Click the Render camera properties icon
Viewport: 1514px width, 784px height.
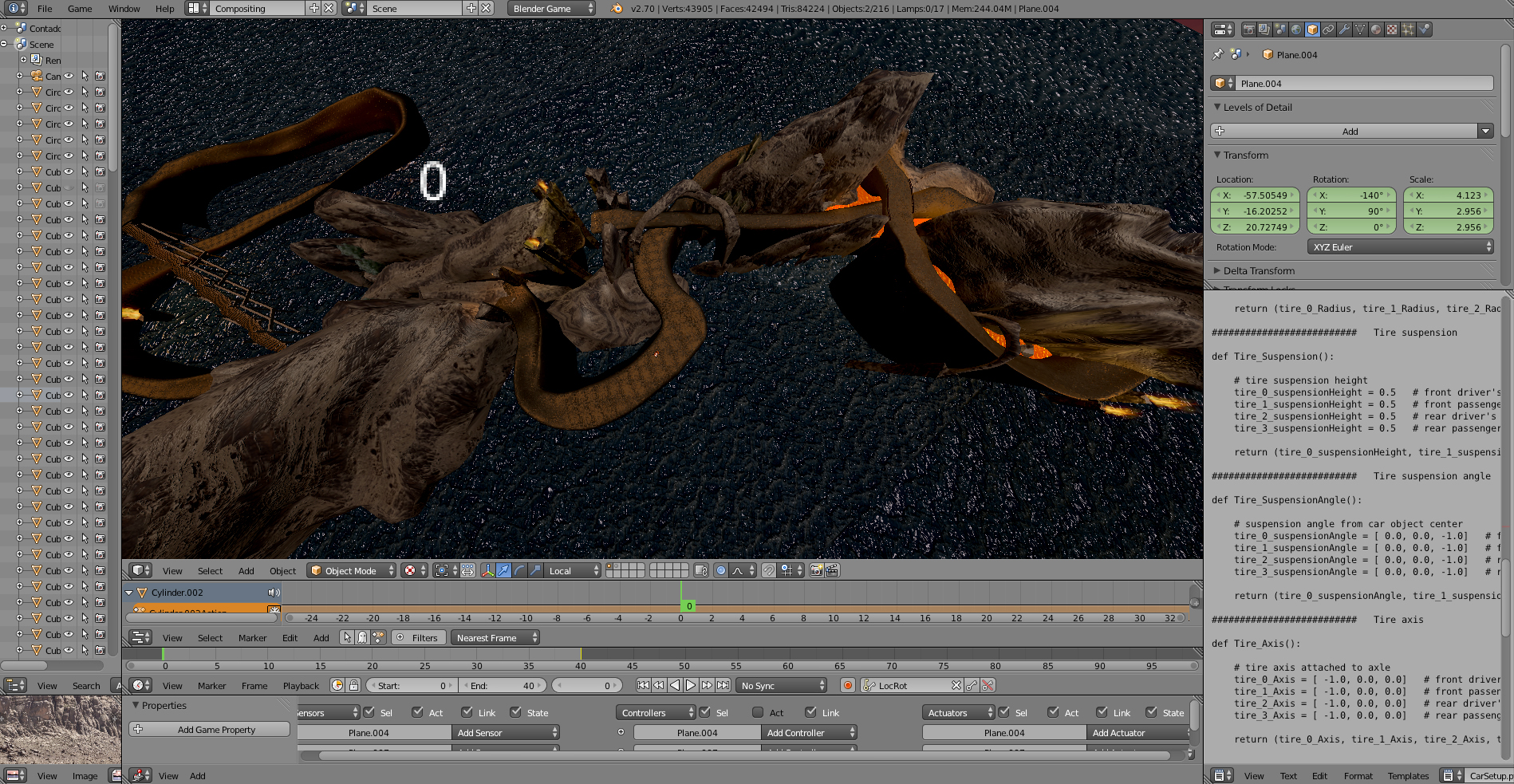(1249, 30)
